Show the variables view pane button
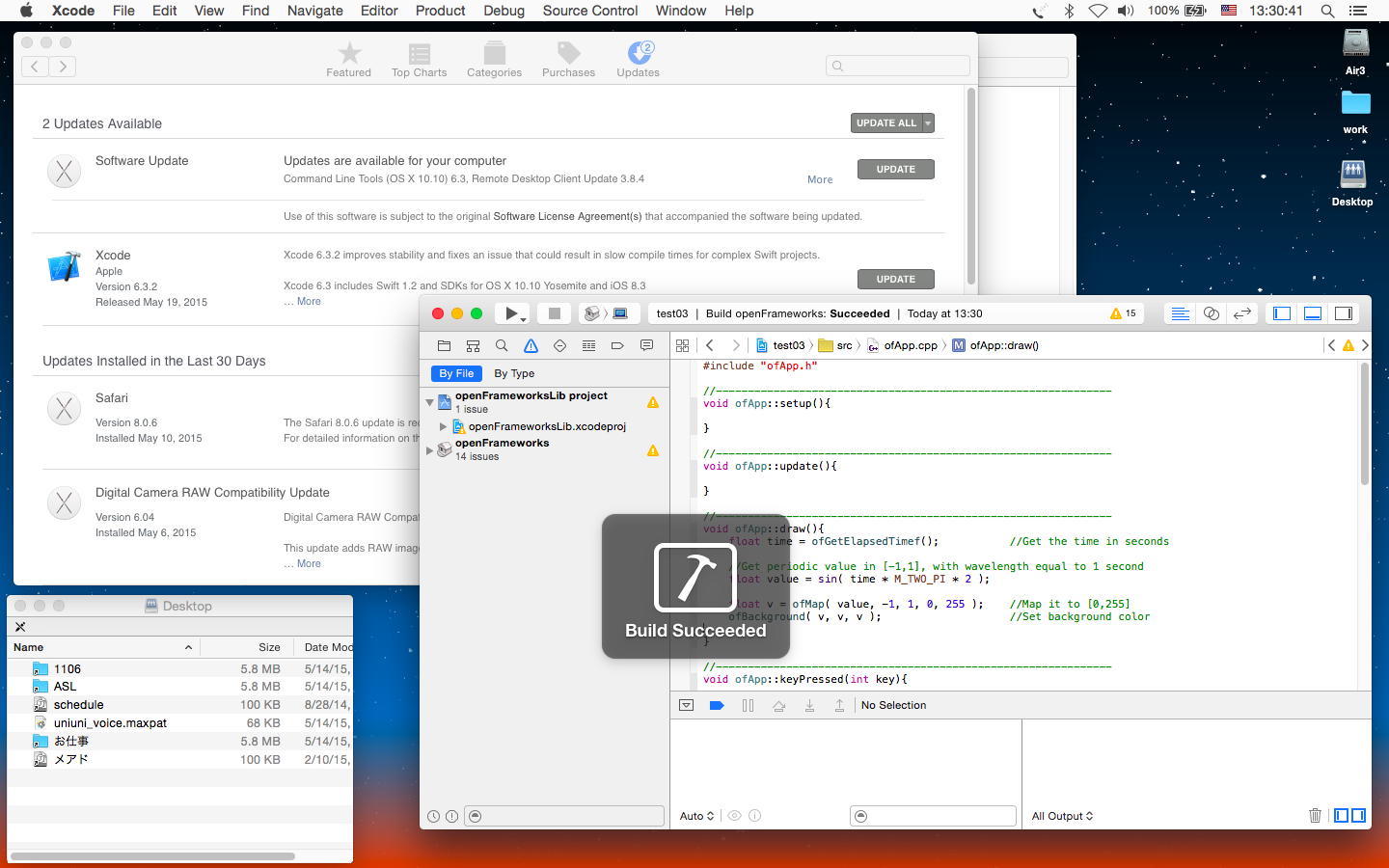 (1341, 816)
